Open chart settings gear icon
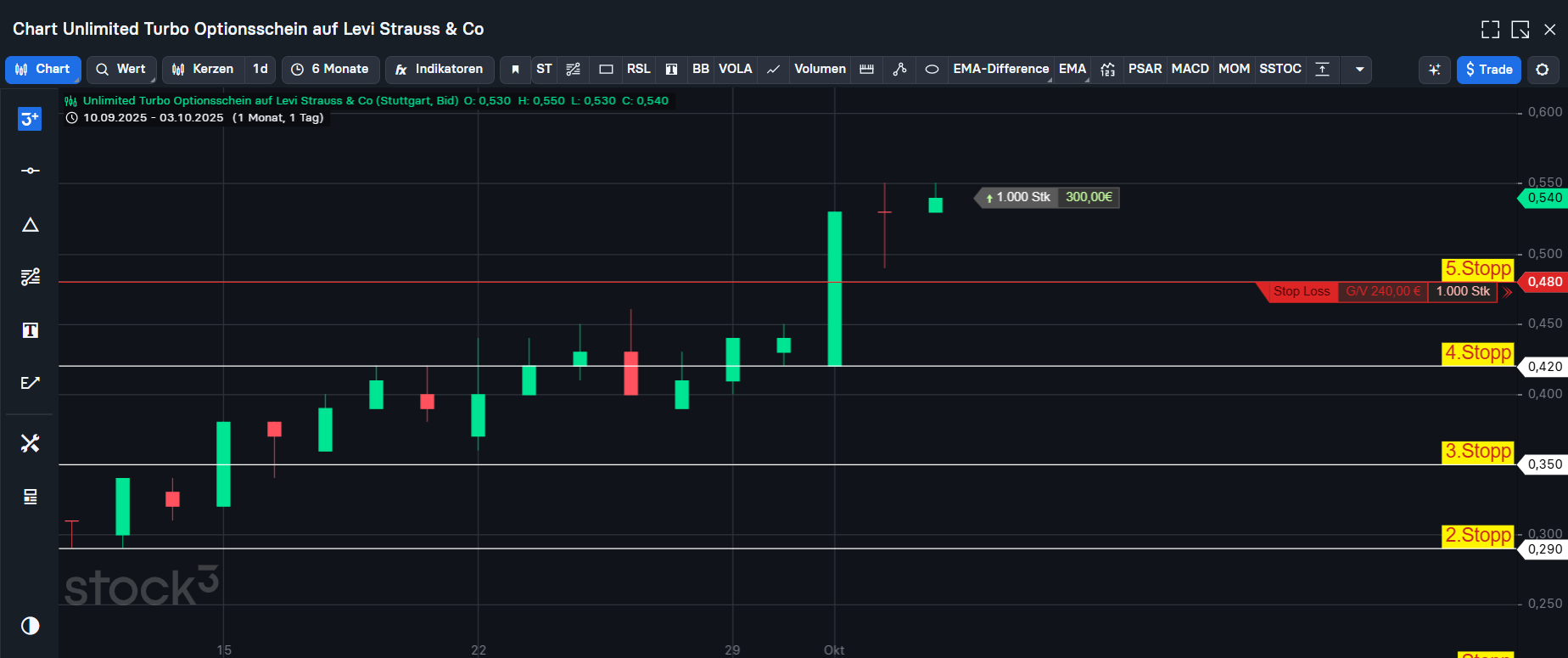The height and width of the screenshot is (658, 1568). coord(1543,70)
